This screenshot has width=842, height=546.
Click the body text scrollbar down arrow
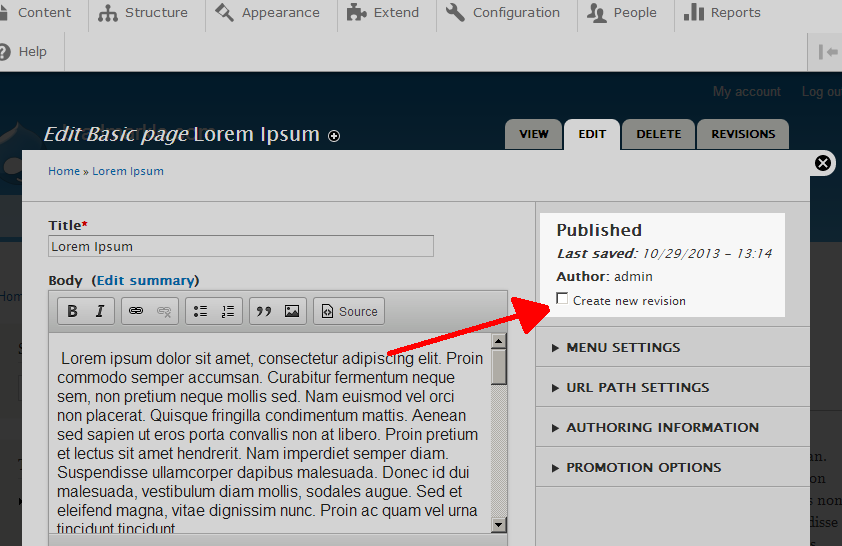point(499,525)
